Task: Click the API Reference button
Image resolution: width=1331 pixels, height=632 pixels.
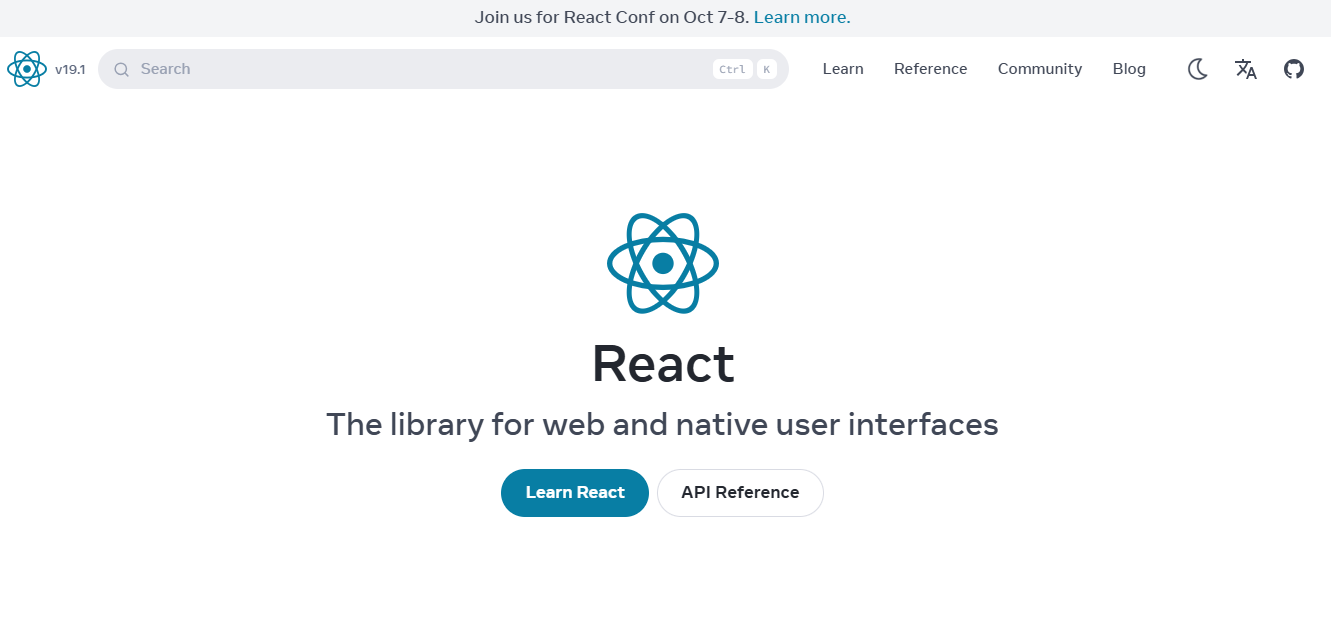Action: (740, 492)
